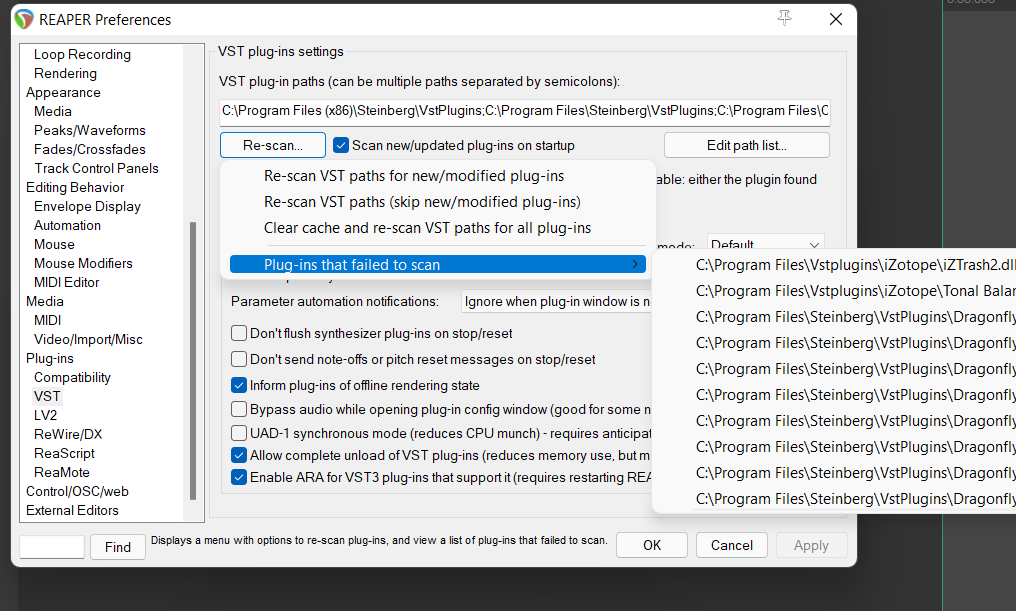The image size is (1016, 611).
Task: Click the Edit path list button
Action: pyautogui.click(x=746, y=145)
